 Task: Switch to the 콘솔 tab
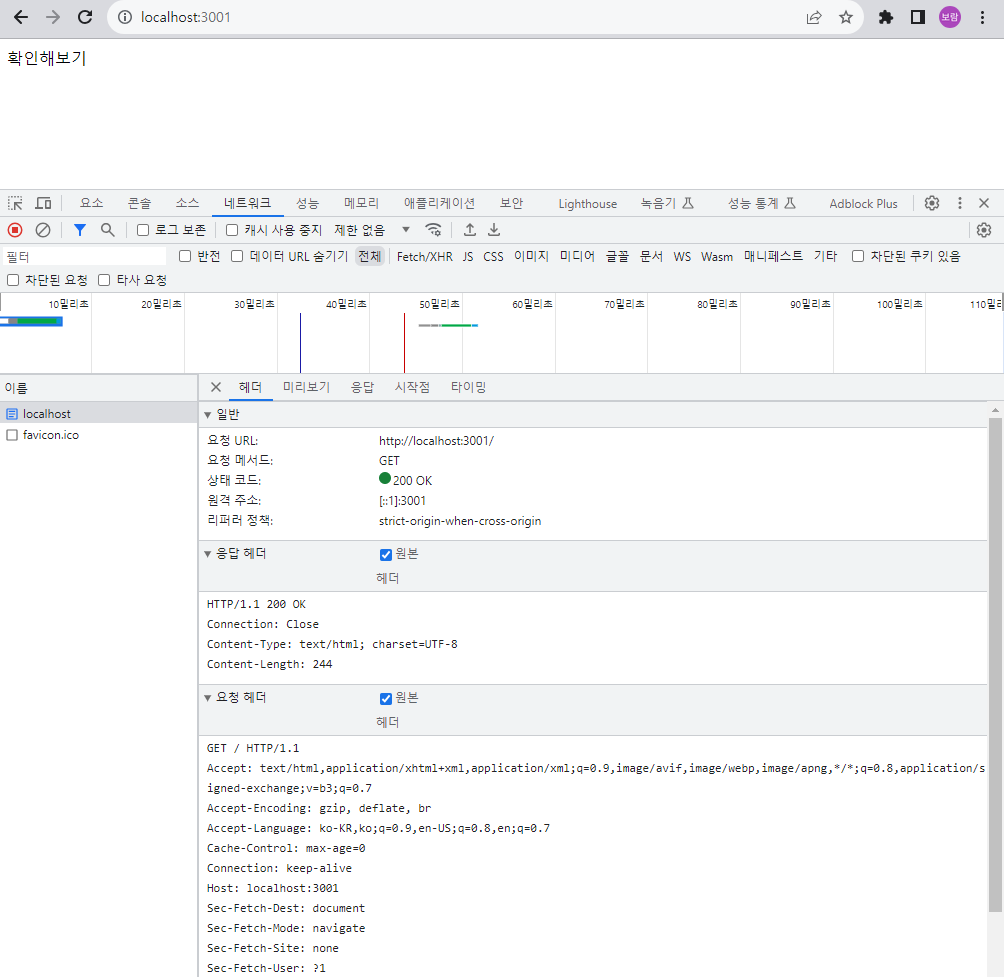tap(140, 203)
